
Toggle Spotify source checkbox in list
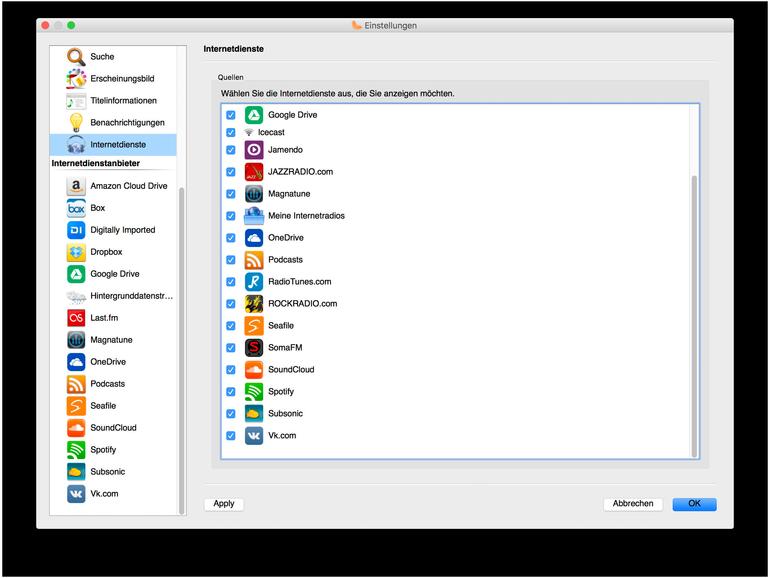pyautogui.click(x=231, y=392)
